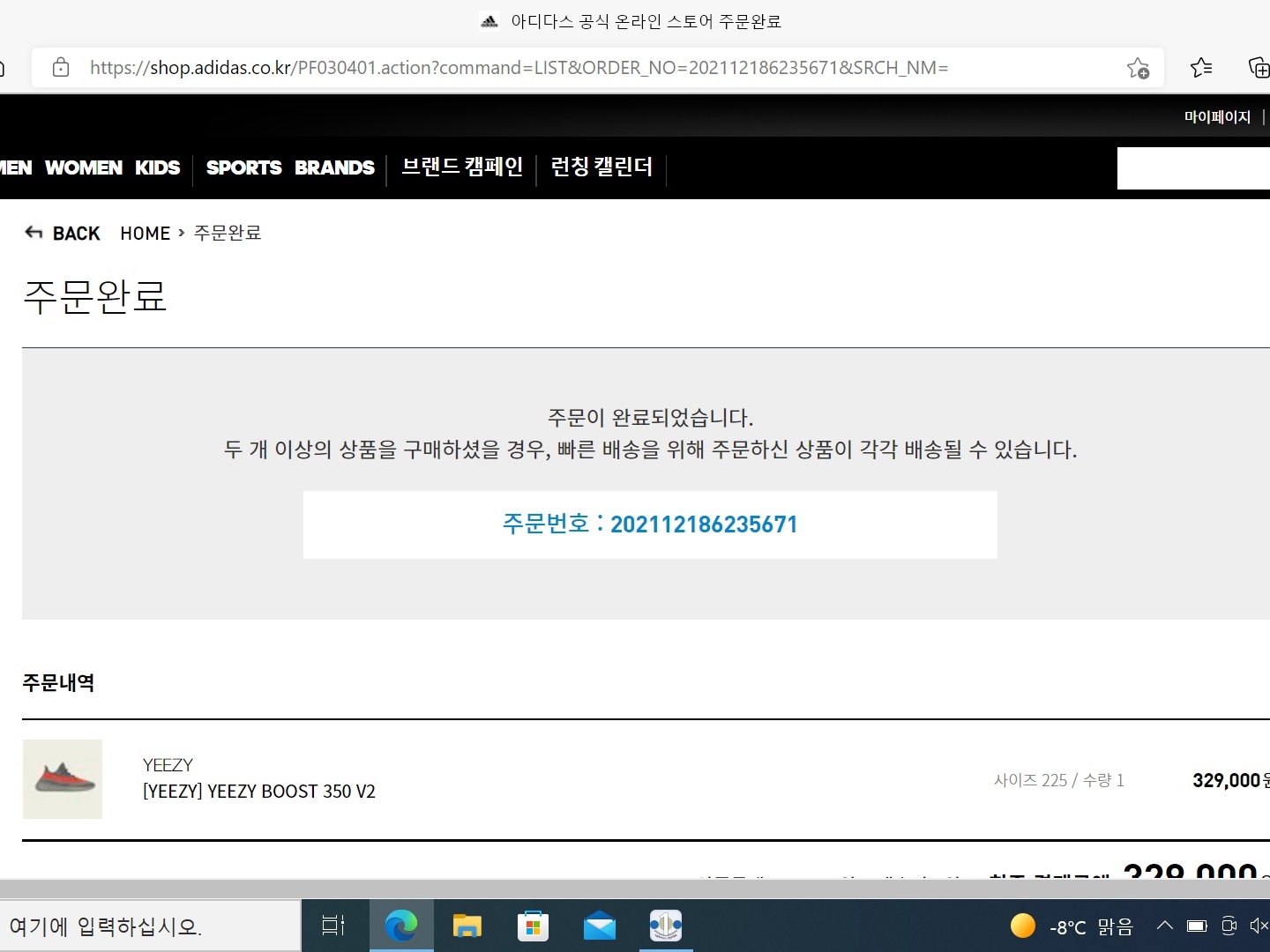This screenshot has height=952, width=1270.
Task: Open File Explorer from taskbar
Action: pos(467,926)
